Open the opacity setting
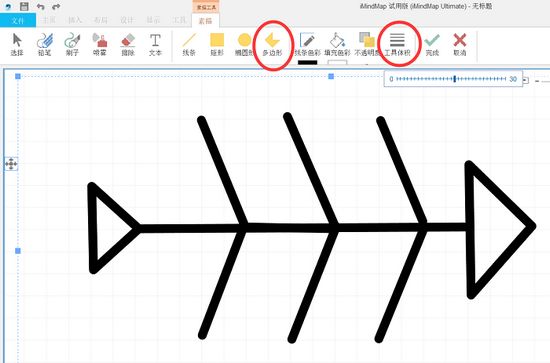 [x=367, y=44]
